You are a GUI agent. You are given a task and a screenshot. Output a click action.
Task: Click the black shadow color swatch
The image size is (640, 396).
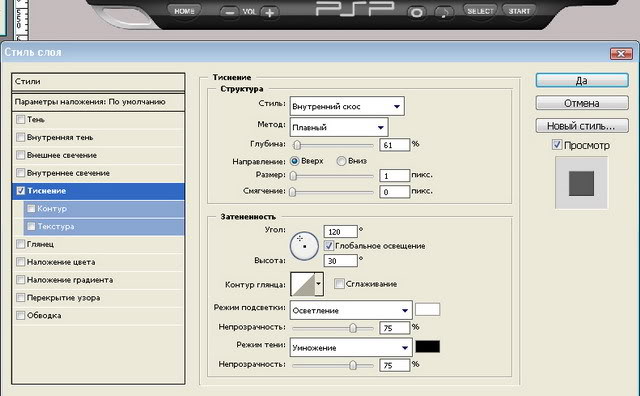pos(427,347)
